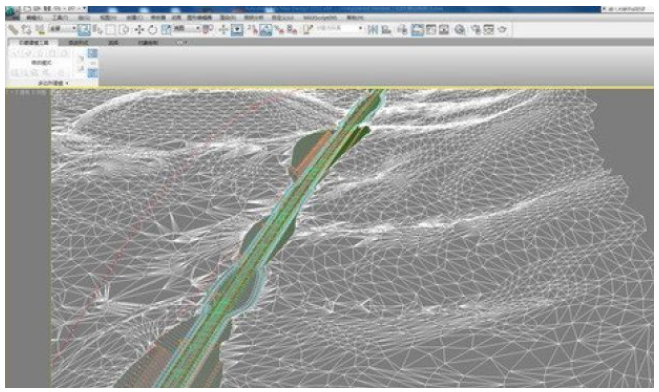Click the viewport label in perspective view
The height and width of the screenshot is (392, 659).
pyautogui.click(x=28, y=92)
